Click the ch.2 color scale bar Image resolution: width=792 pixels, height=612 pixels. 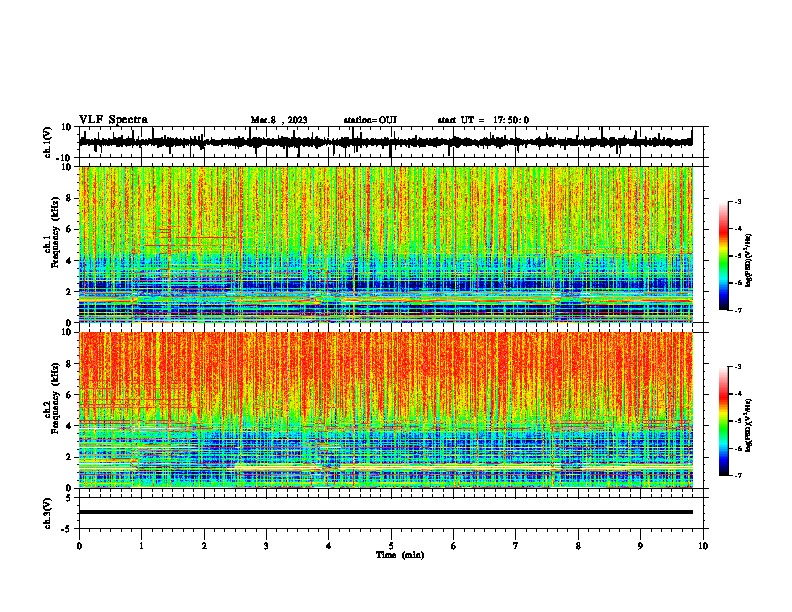723,421
